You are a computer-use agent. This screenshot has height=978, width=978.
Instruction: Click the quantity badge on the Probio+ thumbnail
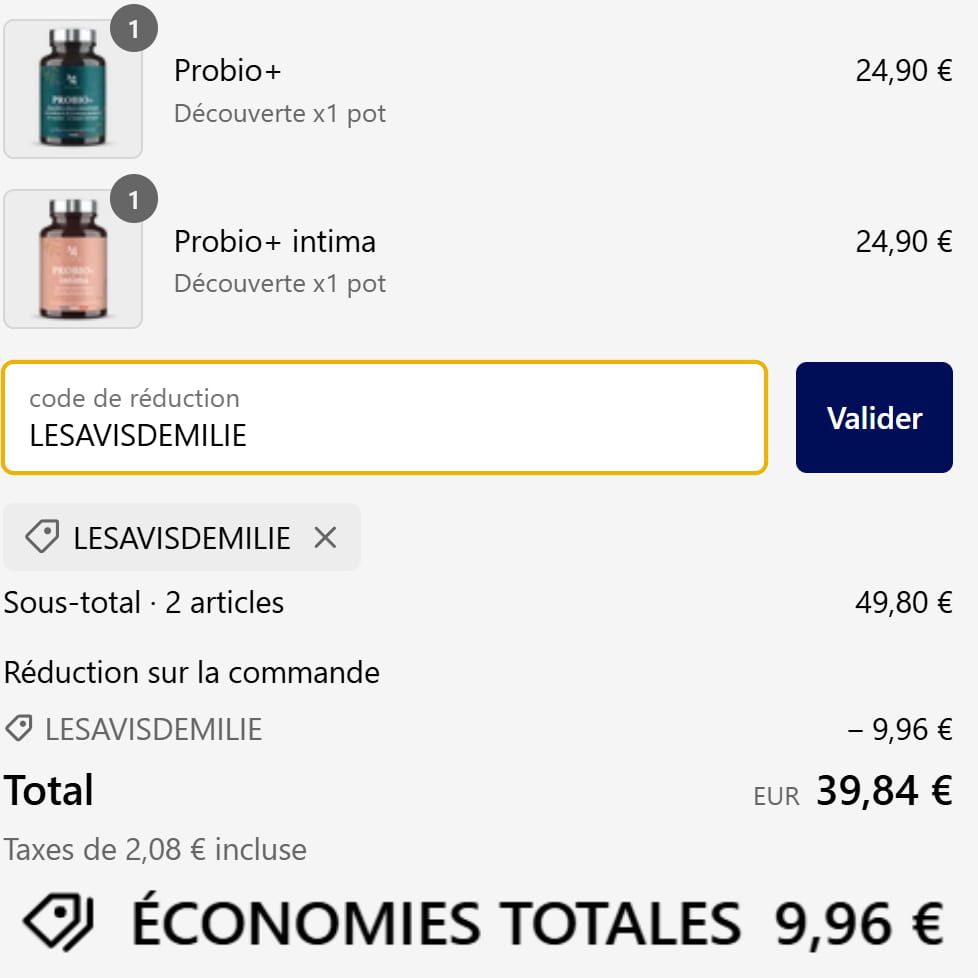coord(136,28)
